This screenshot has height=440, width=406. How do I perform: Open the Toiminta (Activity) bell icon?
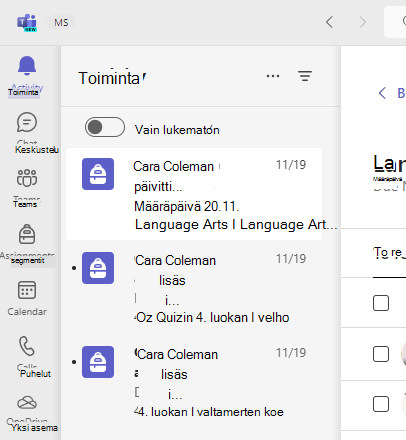(x=27, y=66)
